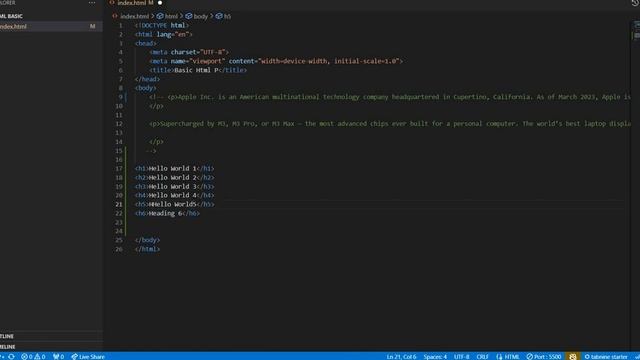This screenshot has height=360, width=640.
Task: Click the Supercharged by M3 paragraph line
Action: 390,124
